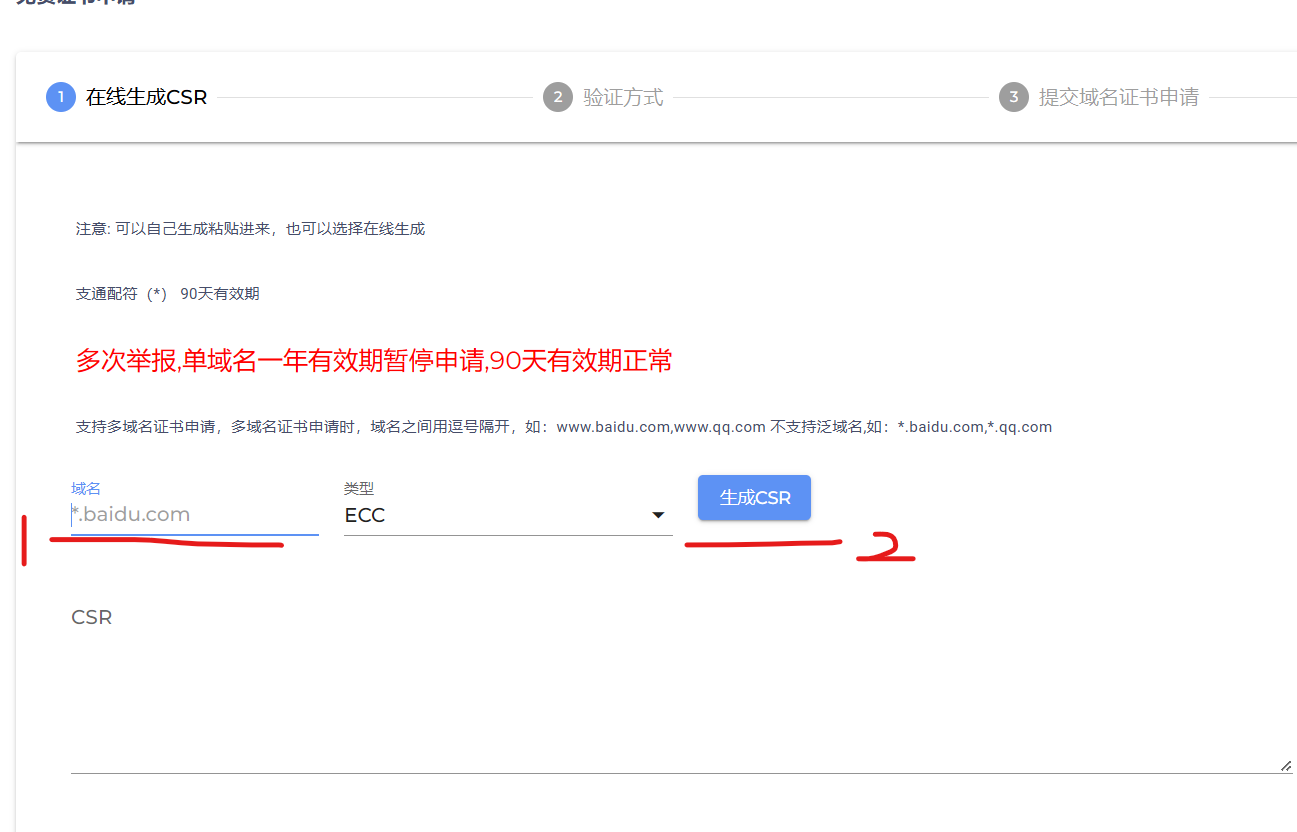Click the CSR textarea resize handle
This screenshot has height=832, width=1297.
[x=1285, y=765]
